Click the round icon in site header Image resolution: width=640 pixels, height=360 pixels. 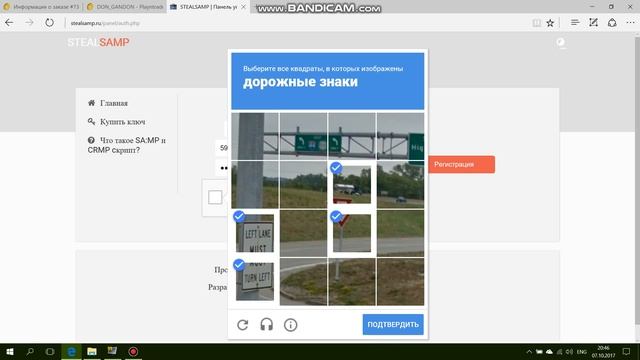click(561, 42)
